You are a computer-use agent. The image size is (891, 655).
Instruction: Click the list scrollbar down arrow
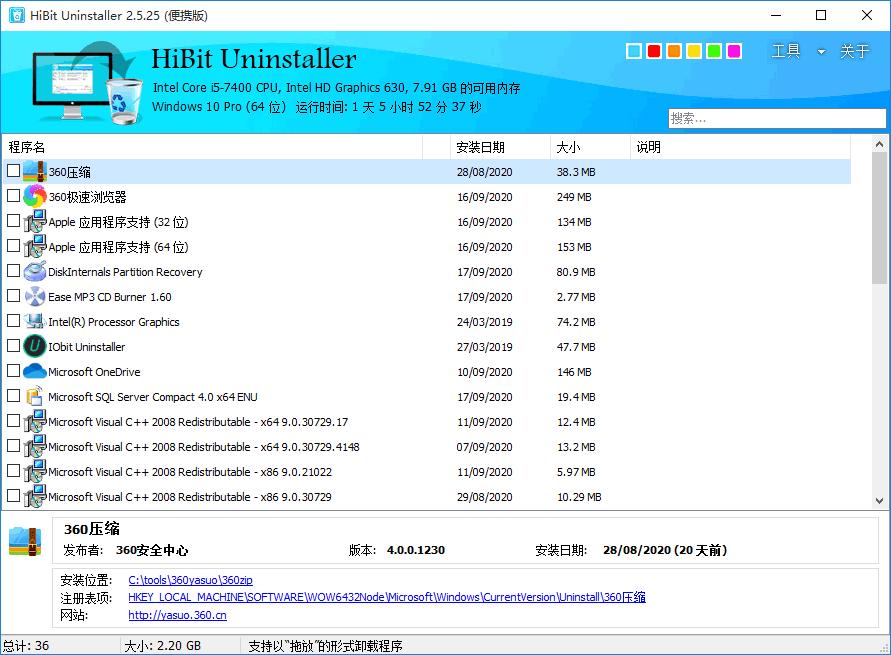point(879,500)
